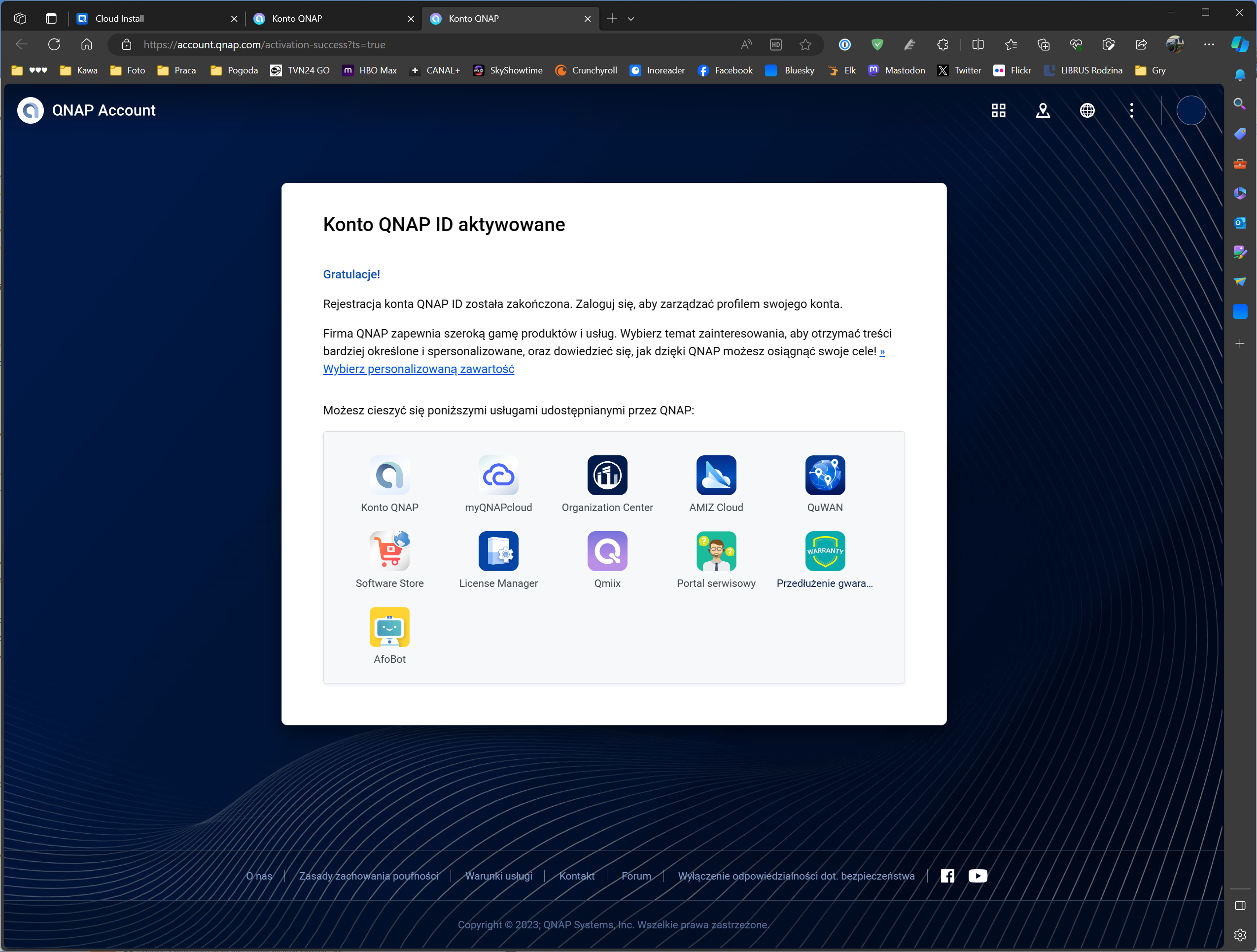The height and width of the screenshot is (952, 1257).
Task: Click the user profile avatar circle
Action: (x=1190, y=110)
